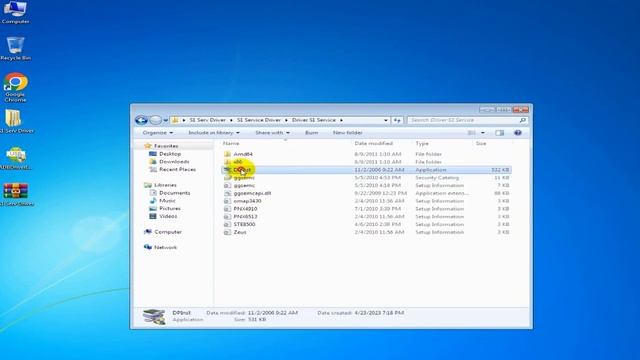Sort files by the Name column header
The image size is (640, 360).
(x=231, y=143)
